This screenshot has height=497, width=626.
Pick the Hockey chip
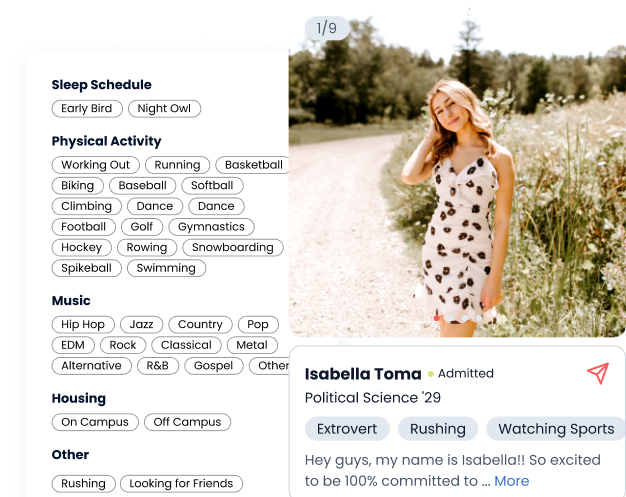click(x=82, y=248)
